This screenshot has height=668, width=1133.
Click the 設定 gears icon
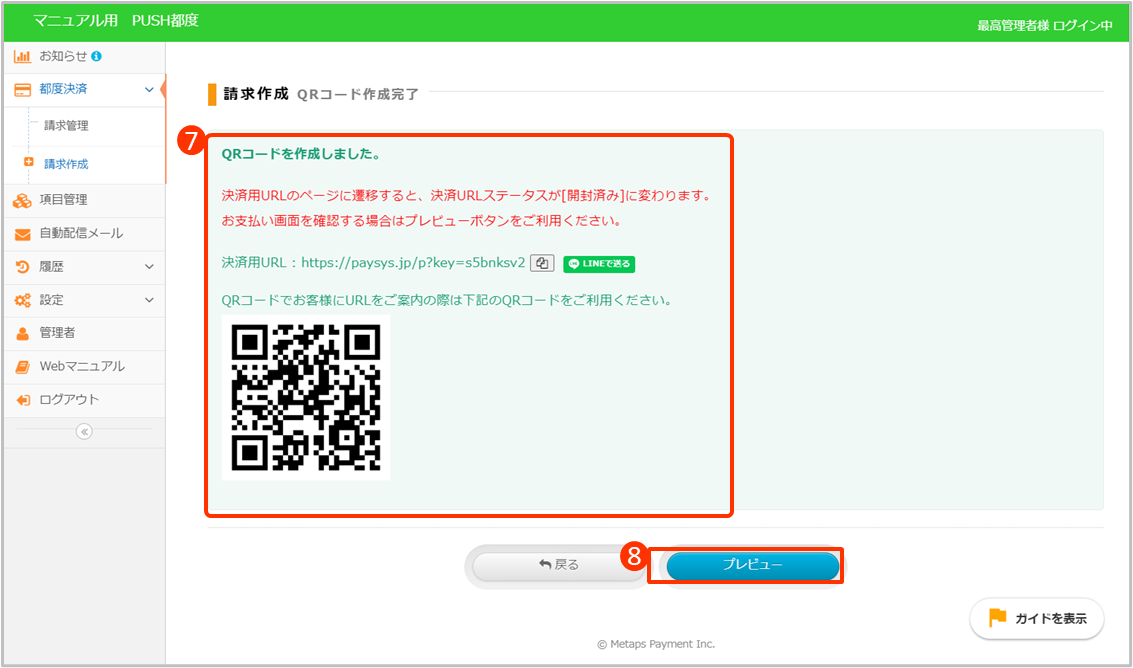click(22, 300)
